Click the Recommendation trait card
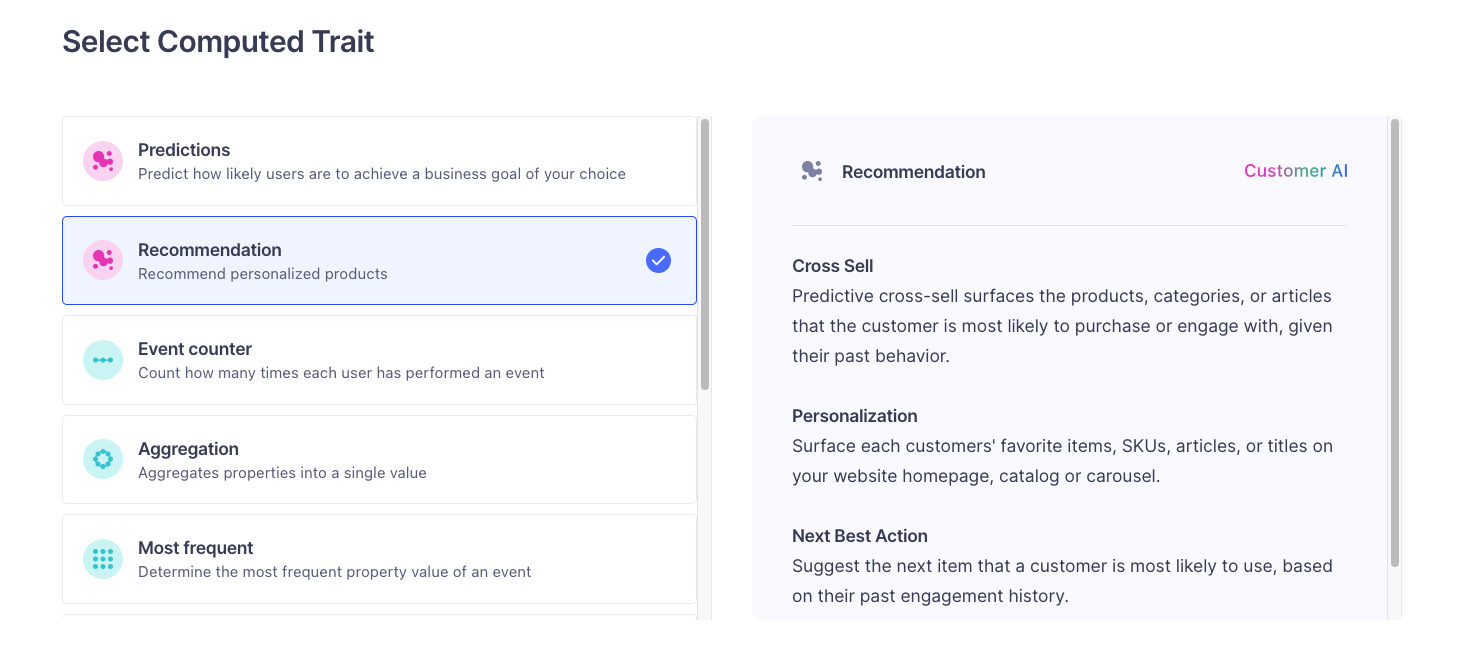1460x665 pixels. point(380,260)
